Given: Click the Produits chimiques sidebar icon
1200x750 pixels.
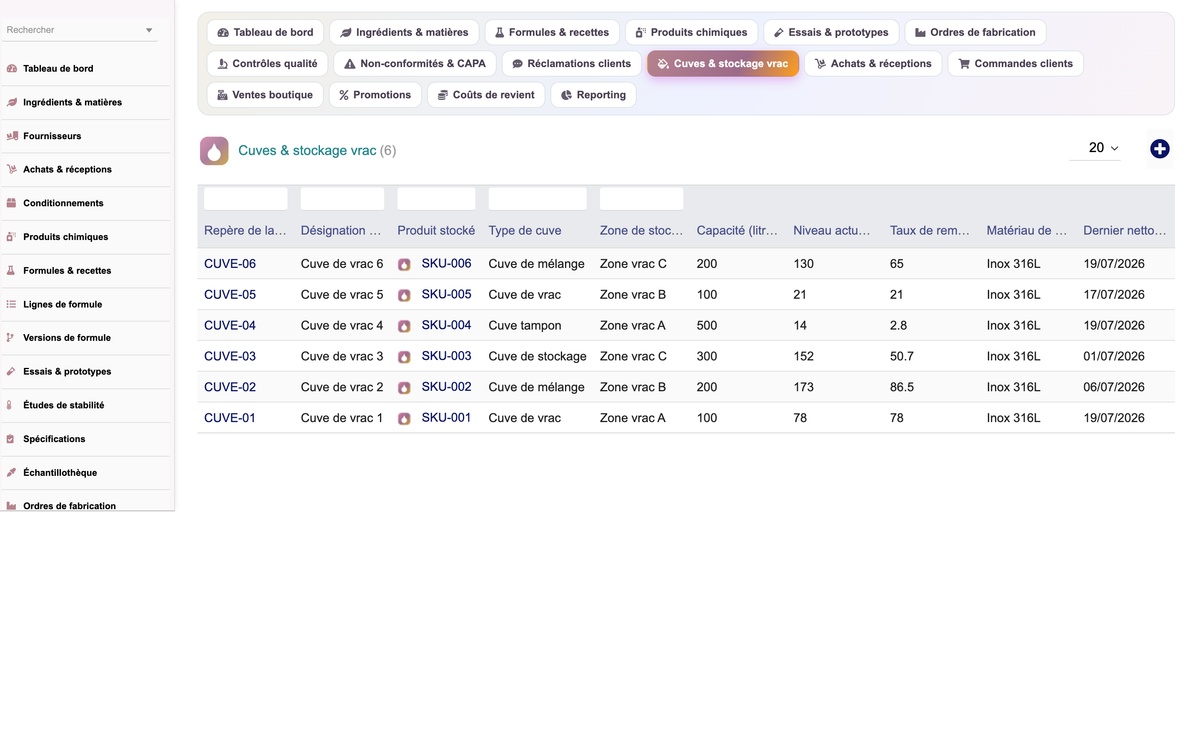Looking at the screenshot, I should click(x=12, y=237).
